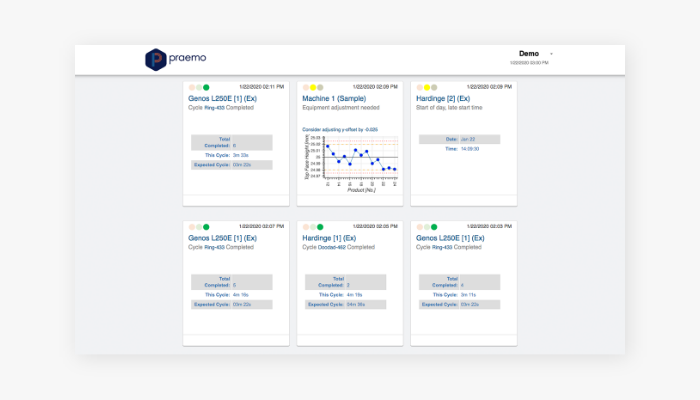Image resolution: width=700 pixels, height=400 pixels.
Task: Click the 'Jan 22' date value
Action: tap(468, 139)
